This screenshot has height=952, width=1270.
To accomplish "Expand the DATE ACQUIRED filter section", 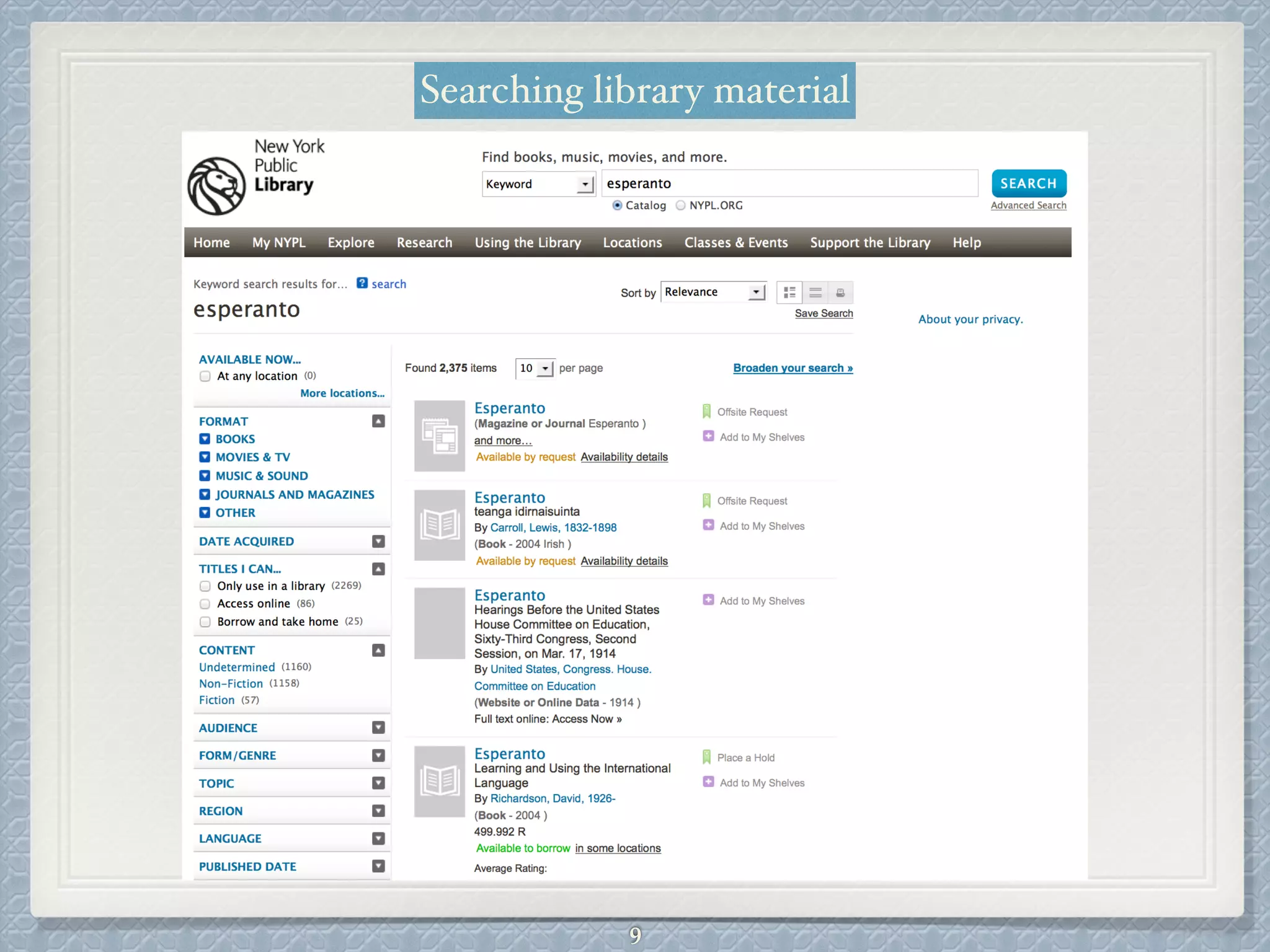I will [378, 541].
